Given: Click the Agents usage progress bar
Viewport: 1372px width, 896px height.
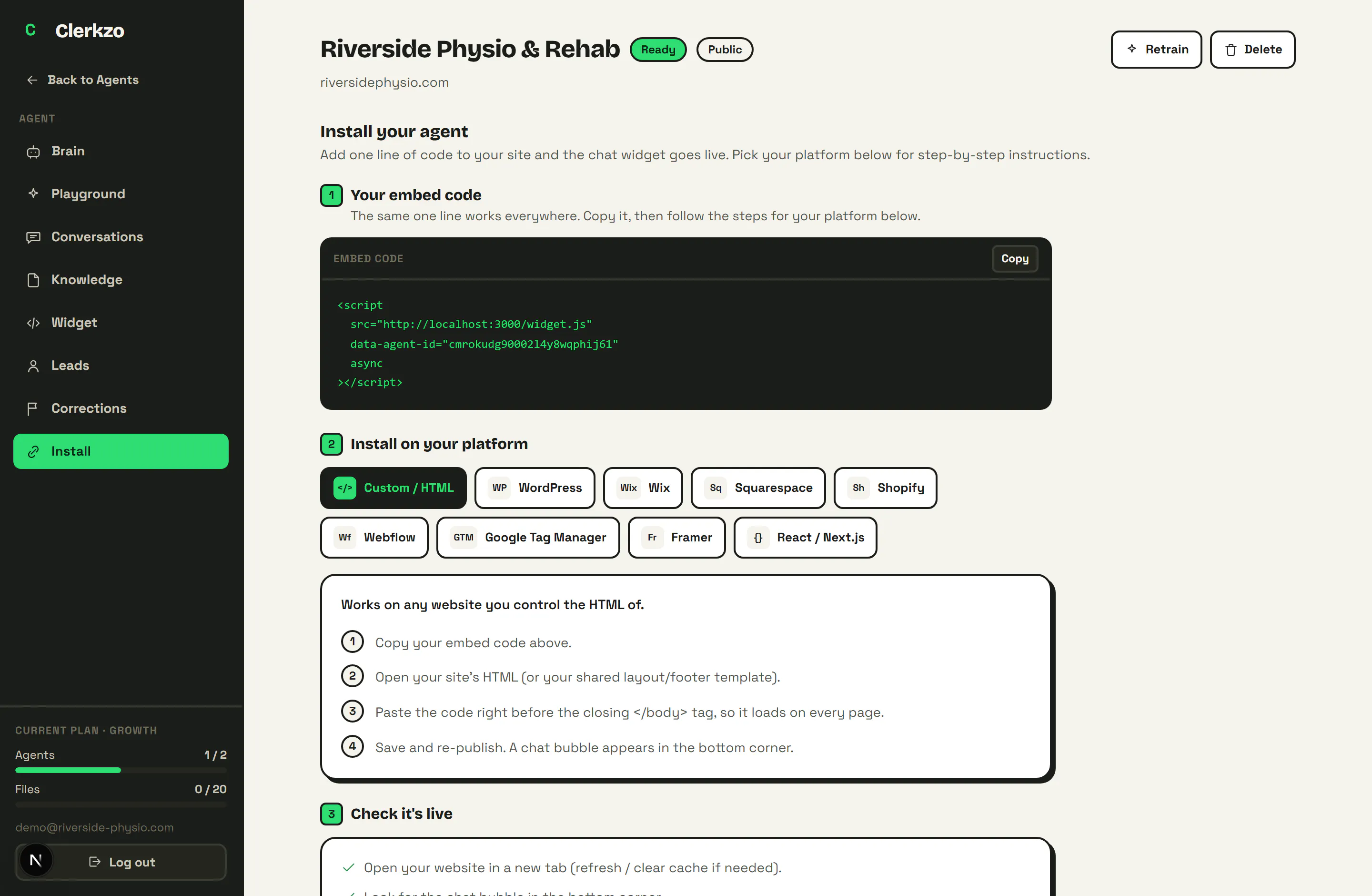Looking at the screenshot, I should (x=121, y=770).
